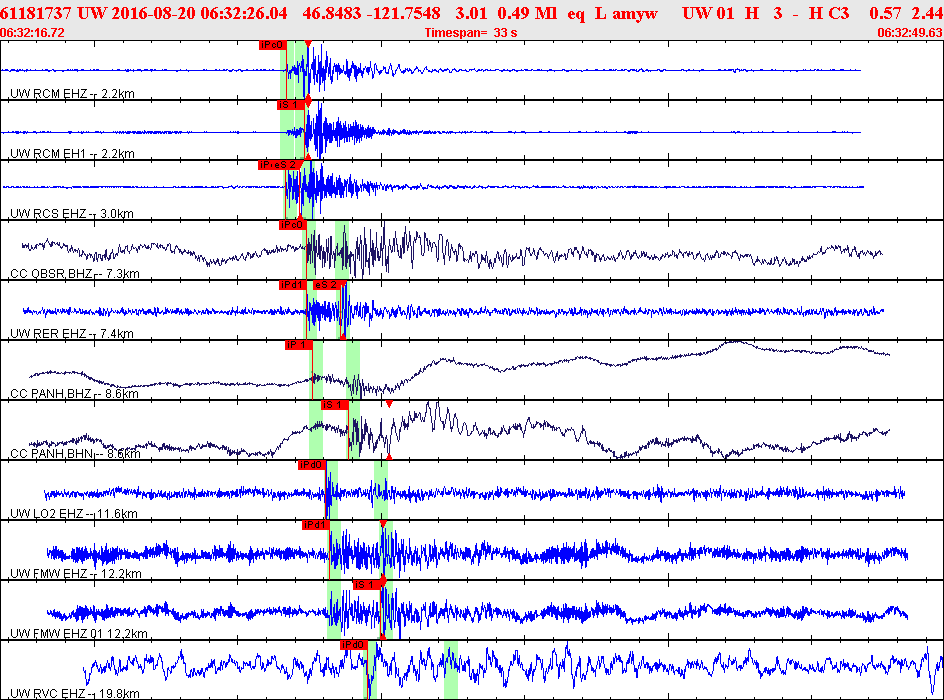Click the UW RCM EHZ 2.2km channel label

click(x=72, y=93)
